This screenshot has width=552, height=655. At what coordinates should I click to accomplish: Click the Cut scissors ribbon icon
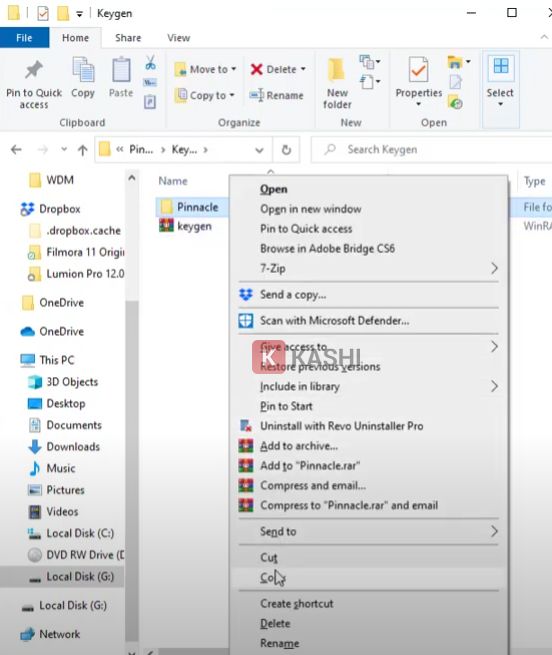pos(150,63)
